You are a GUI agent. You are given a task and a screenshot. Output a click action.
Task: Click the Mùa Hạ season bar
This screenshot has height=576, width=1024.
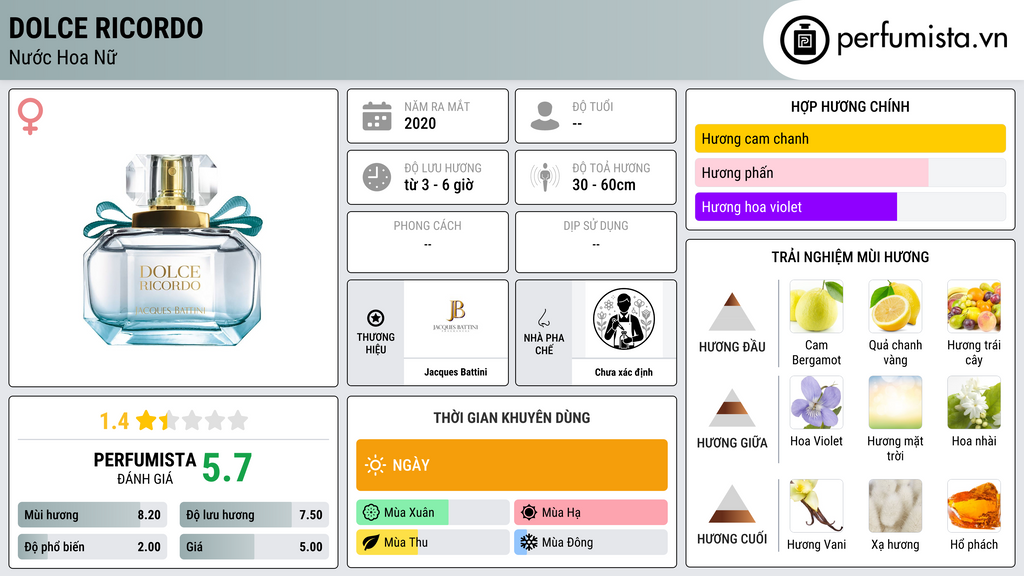coord(591,513)
